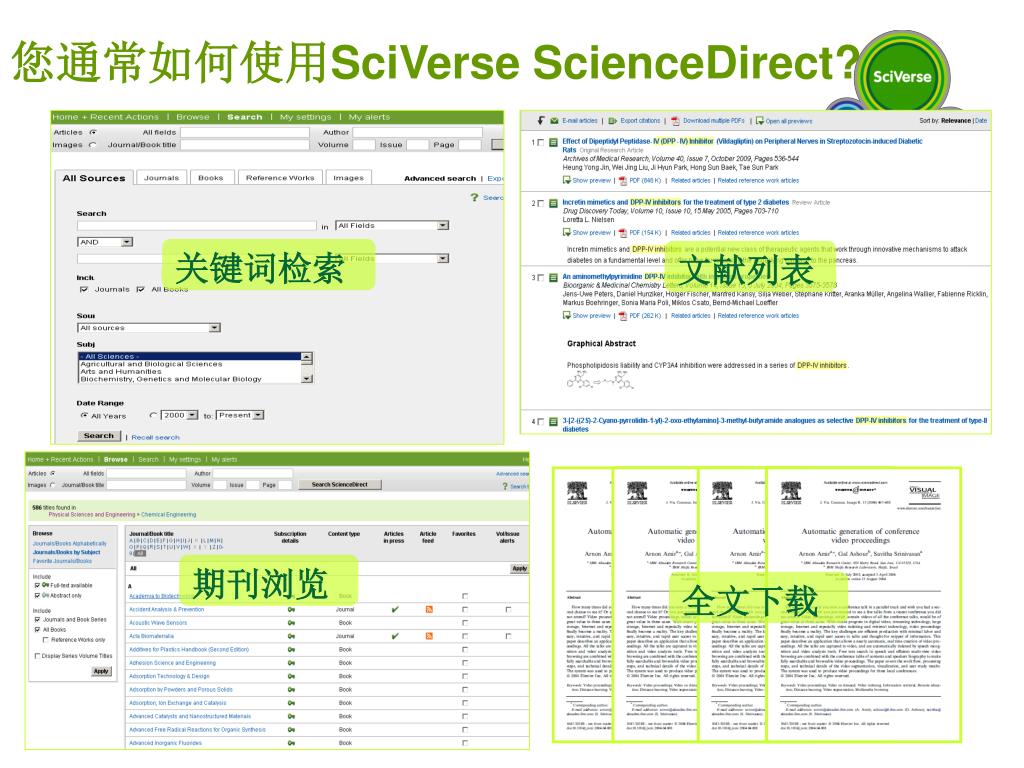Open Journals/Books by Subject link
1024x768 pixels.
(x=67, y=552)
